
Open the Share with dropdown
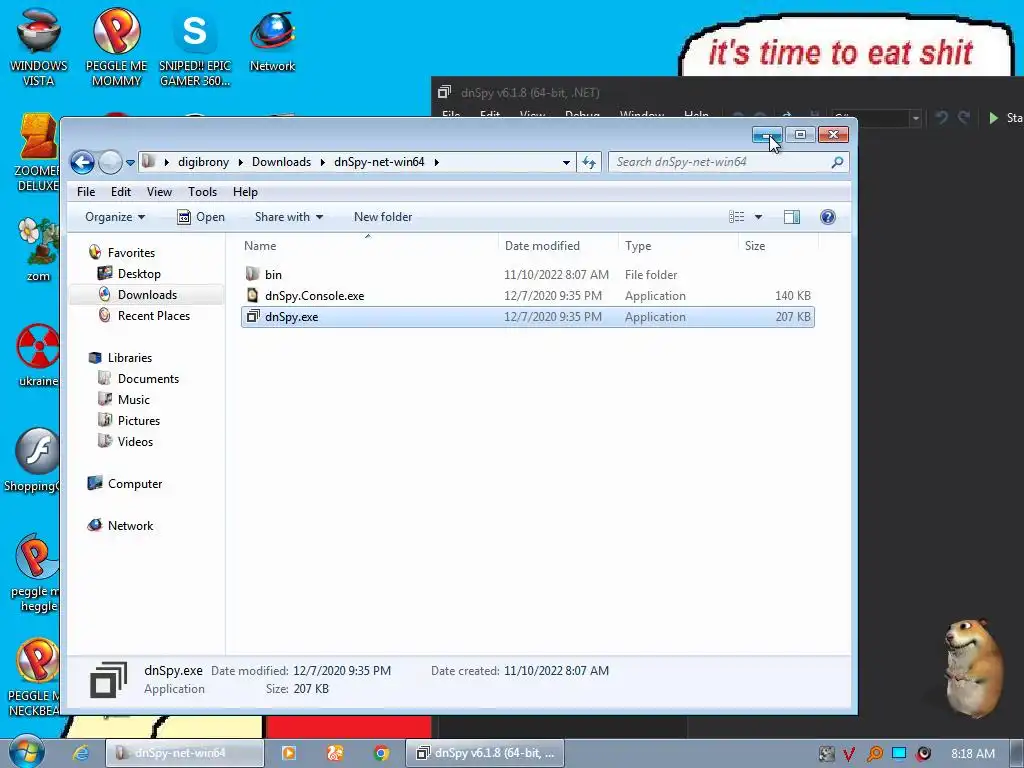289,217
